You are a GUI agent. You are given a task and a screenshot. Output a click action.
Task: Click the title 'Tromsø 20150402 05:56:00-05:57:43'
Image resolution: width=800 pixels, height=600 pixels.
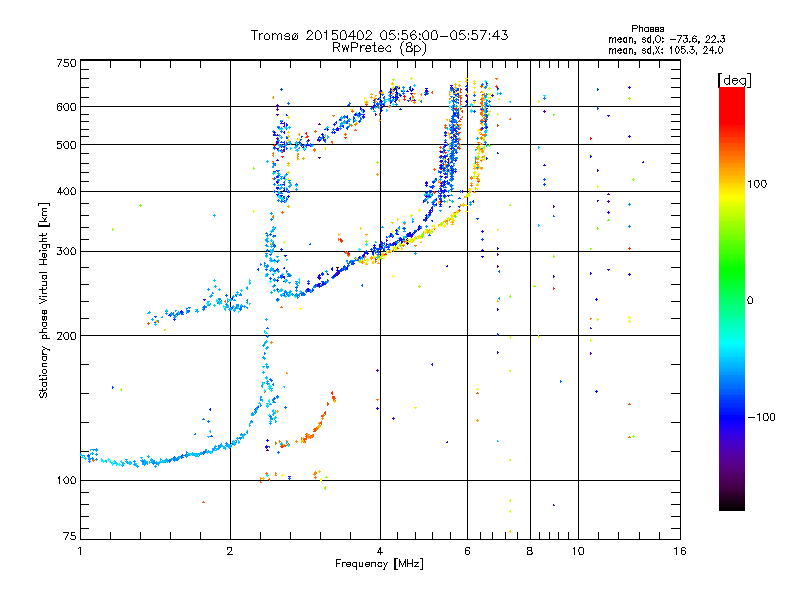tap(379, 35)
